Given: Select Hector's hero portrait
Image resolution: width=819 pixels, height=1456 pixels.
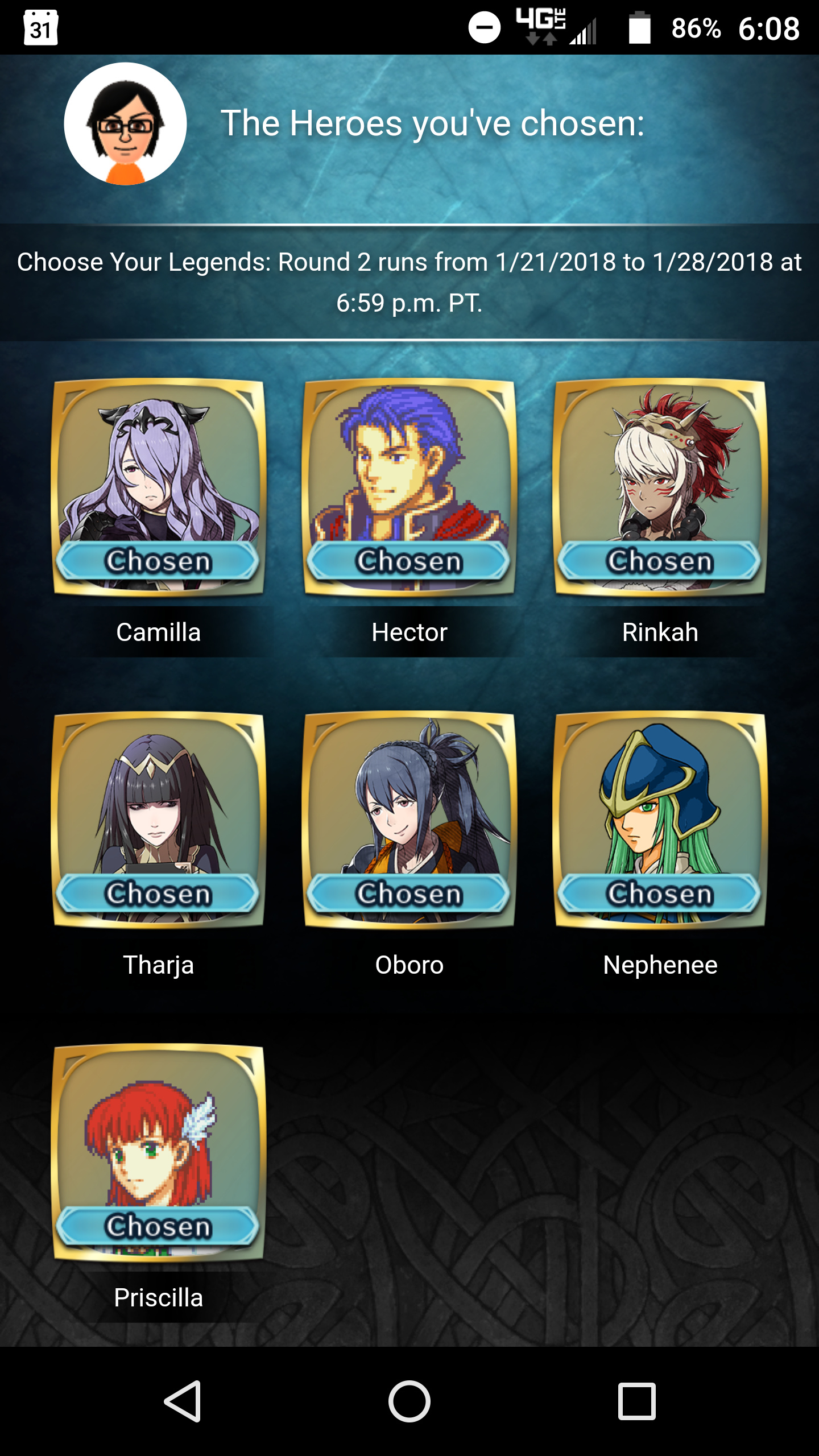Looking at the screenshot, I should tap(409, 487).
